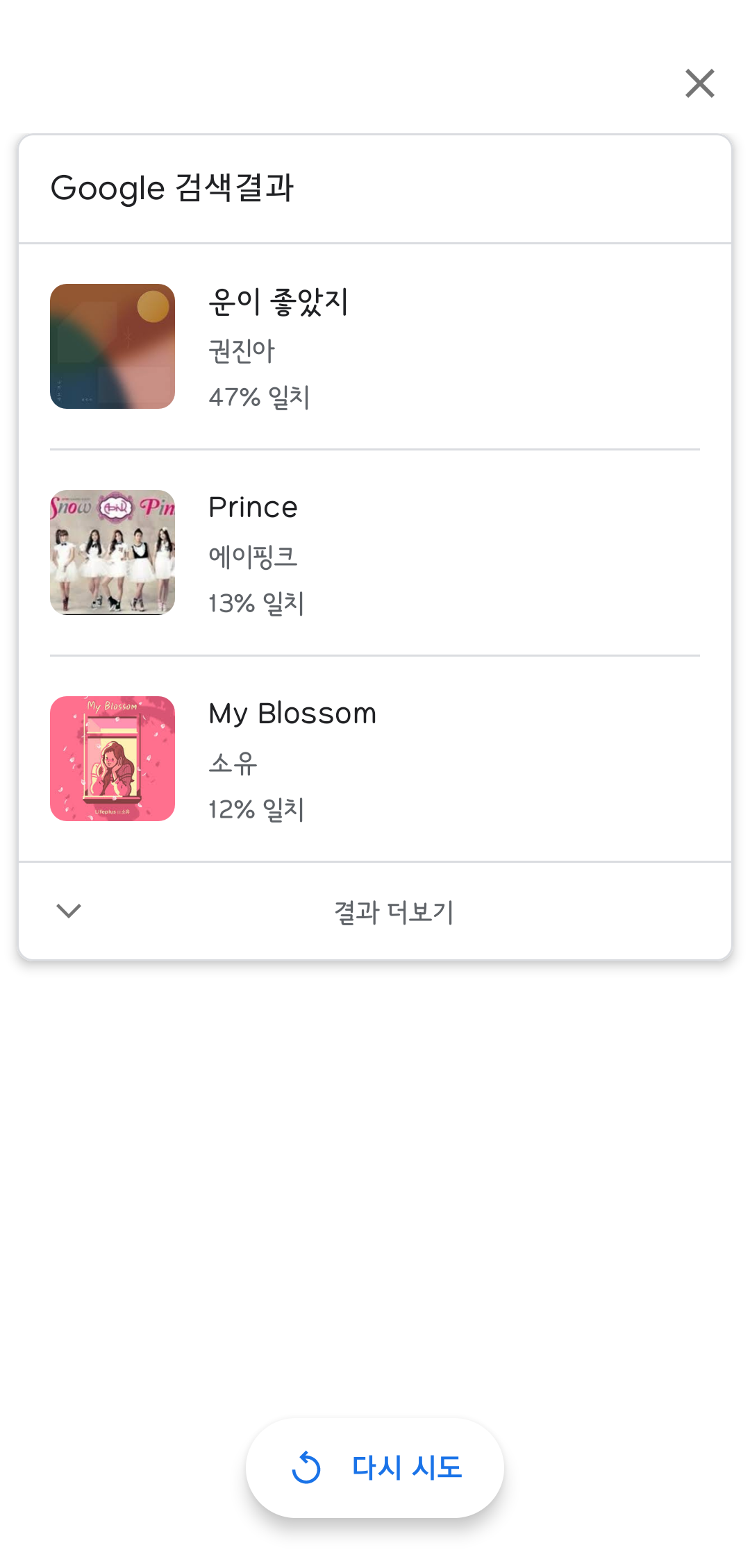Screen dimensions: 750x1568
Task: Open the Prince album artwork by 에이핑크
Action: 112,553
